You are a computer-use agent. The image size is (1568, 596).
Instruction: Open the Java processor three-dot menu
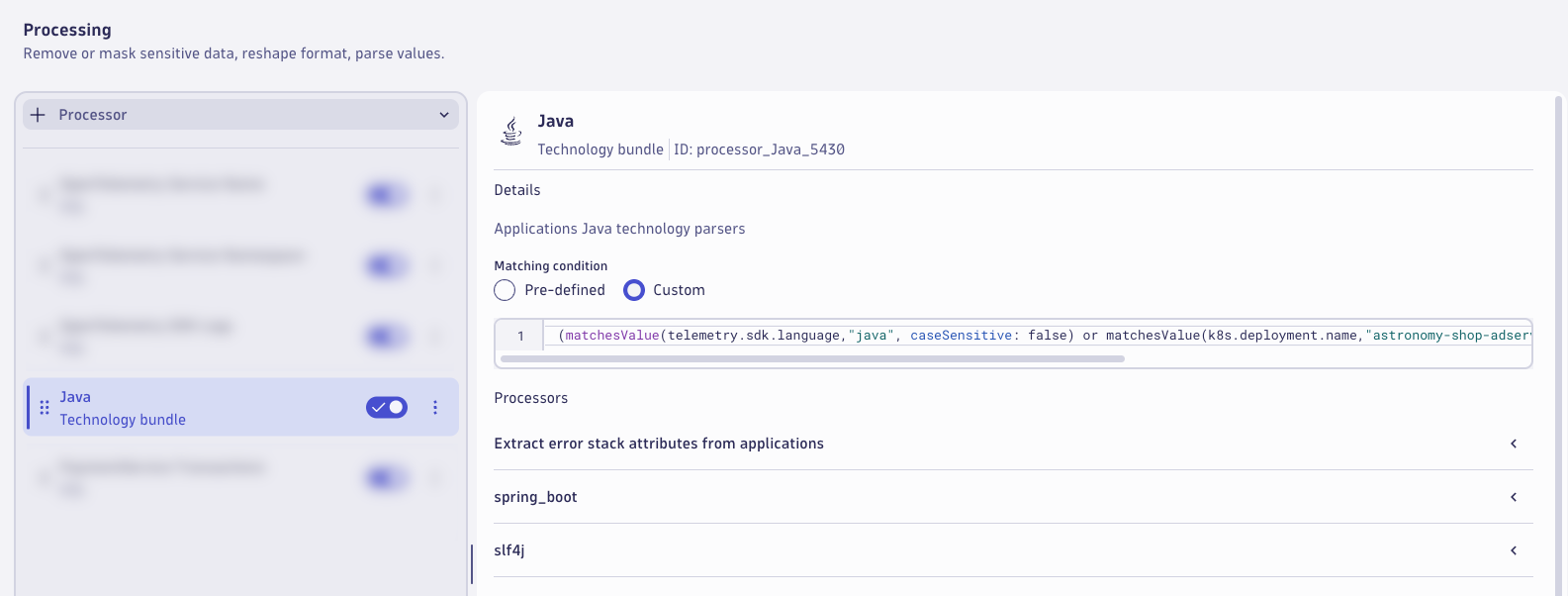point(435,407)
